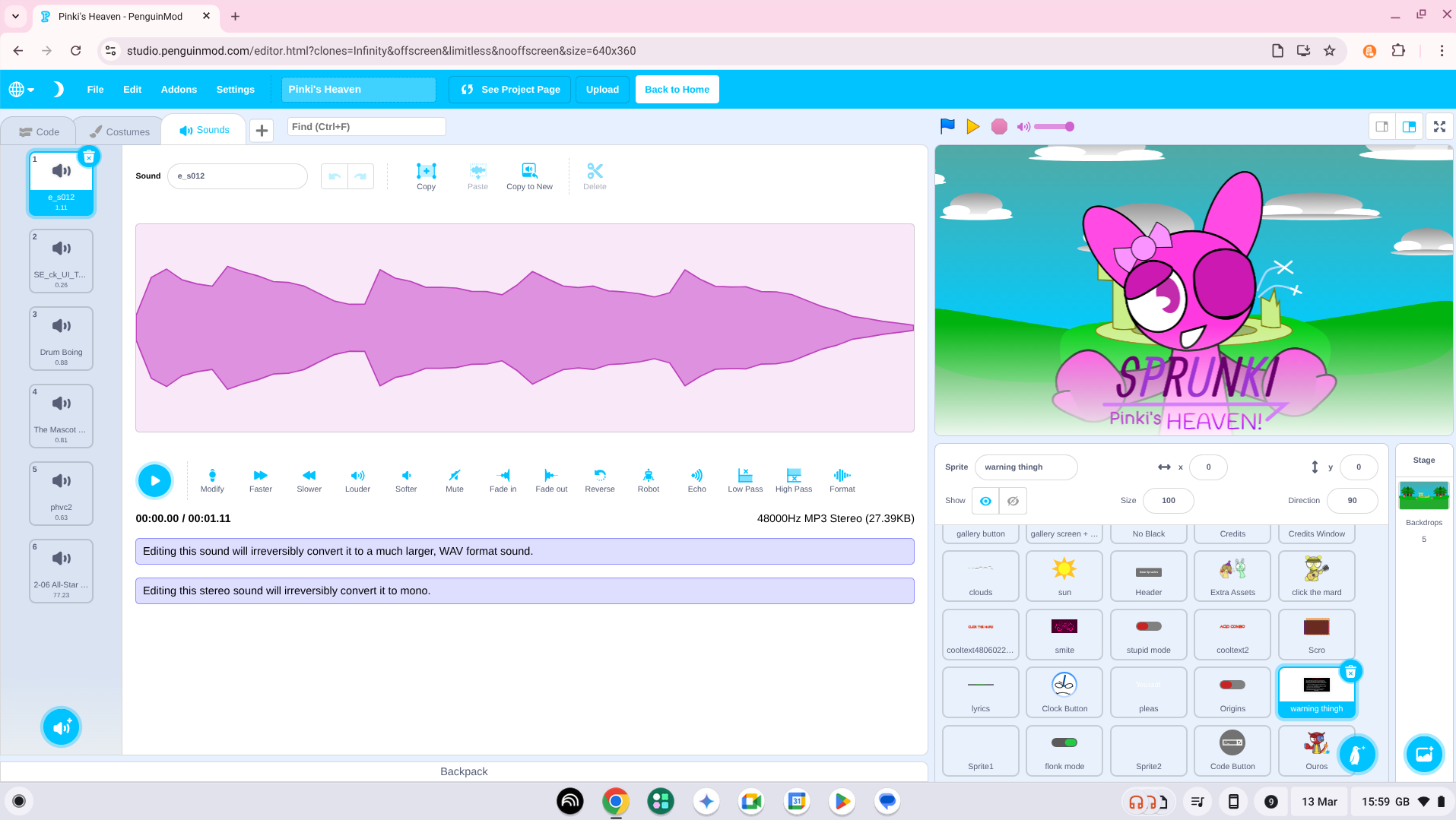The height and width of the screenshot is (820, 1456).
Task: Apply the Slower sound effect
Action: coord(309,480)
